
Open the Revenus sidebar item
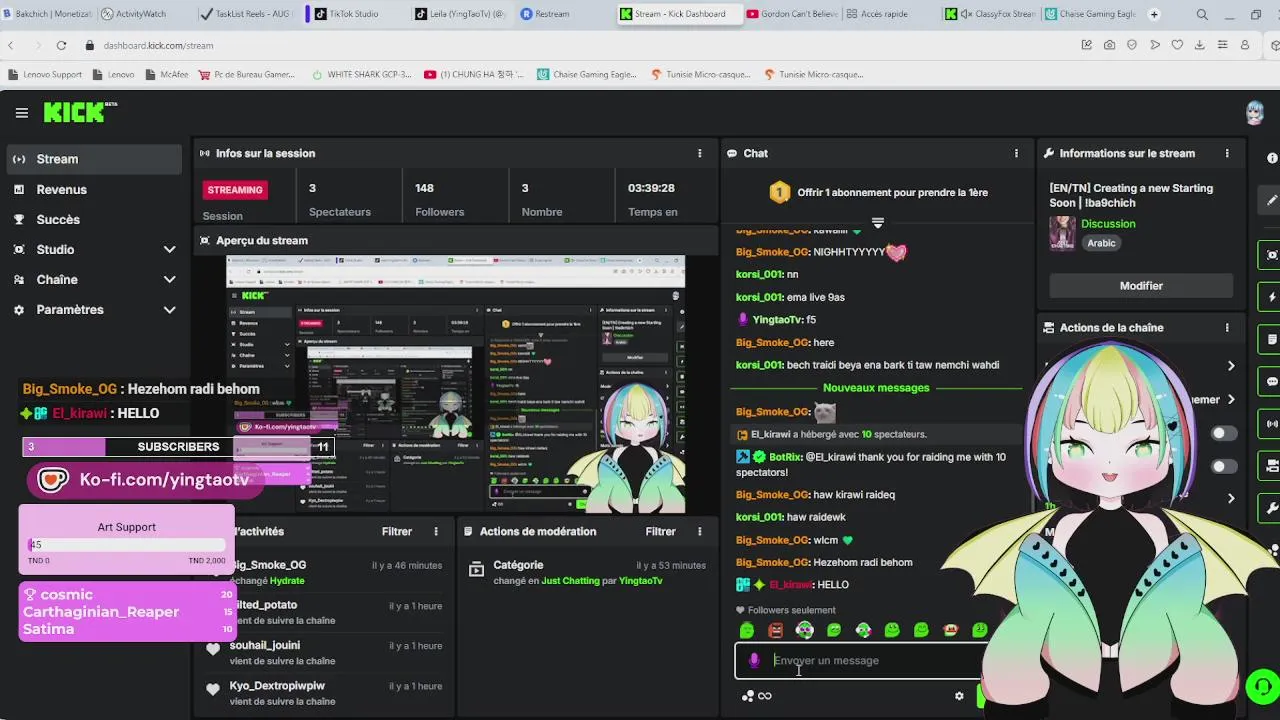(x=95, y=189)
